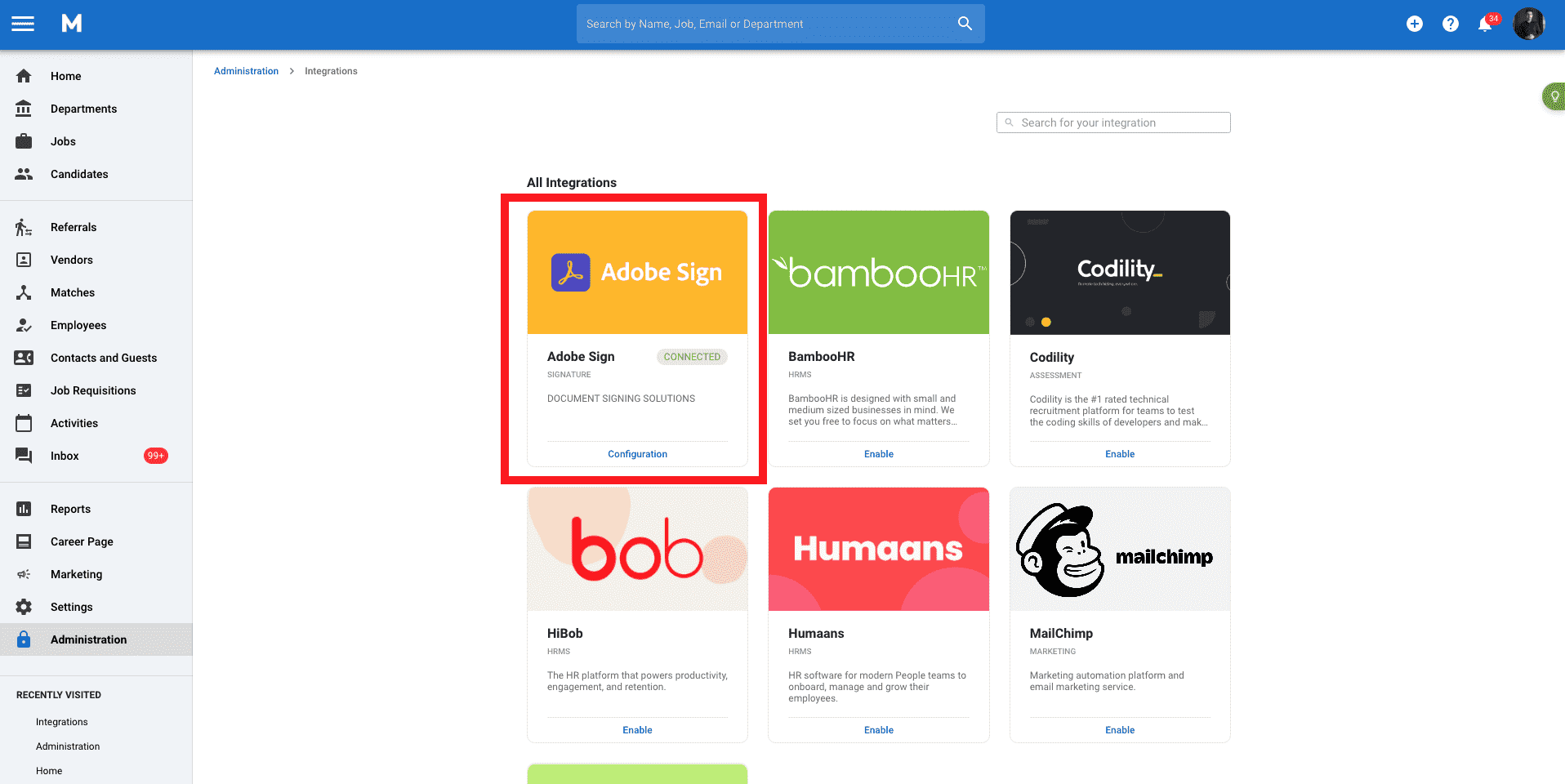The width and height of the screenshot is (1565, 784).
Task: Click the Mailchimp banner image
Action: [1120, 549]
